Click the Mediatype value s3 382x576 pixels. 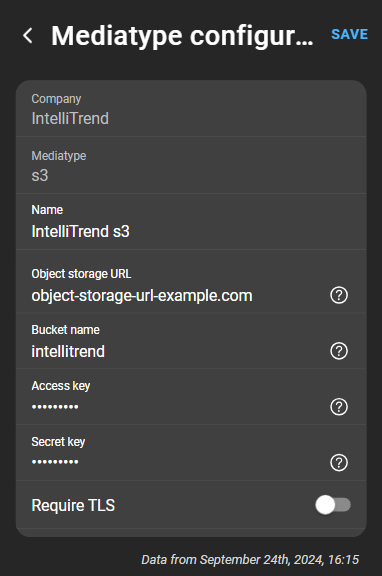point(40,175)
